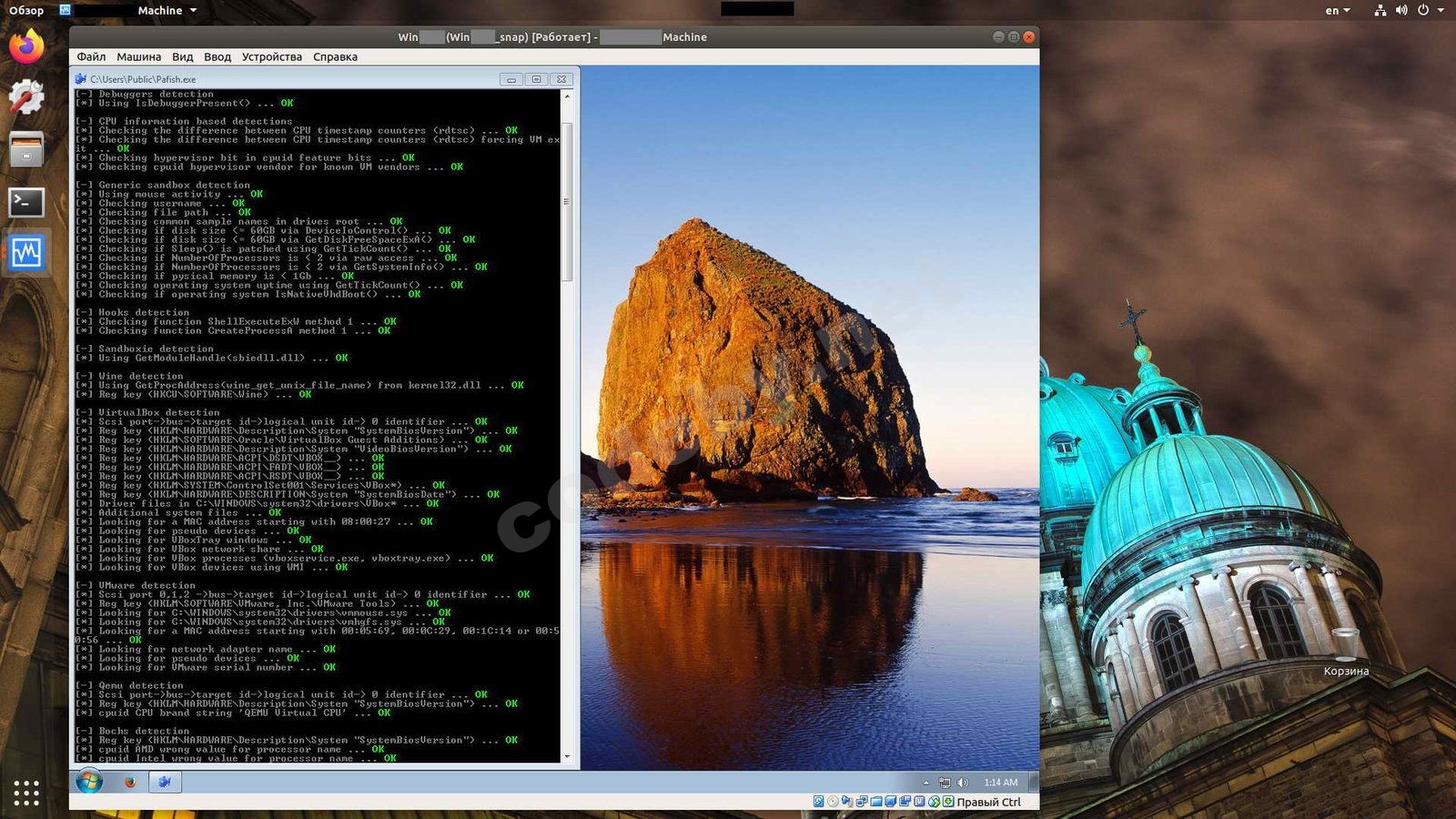Click the "Checking username" result line

pos(160,203)
